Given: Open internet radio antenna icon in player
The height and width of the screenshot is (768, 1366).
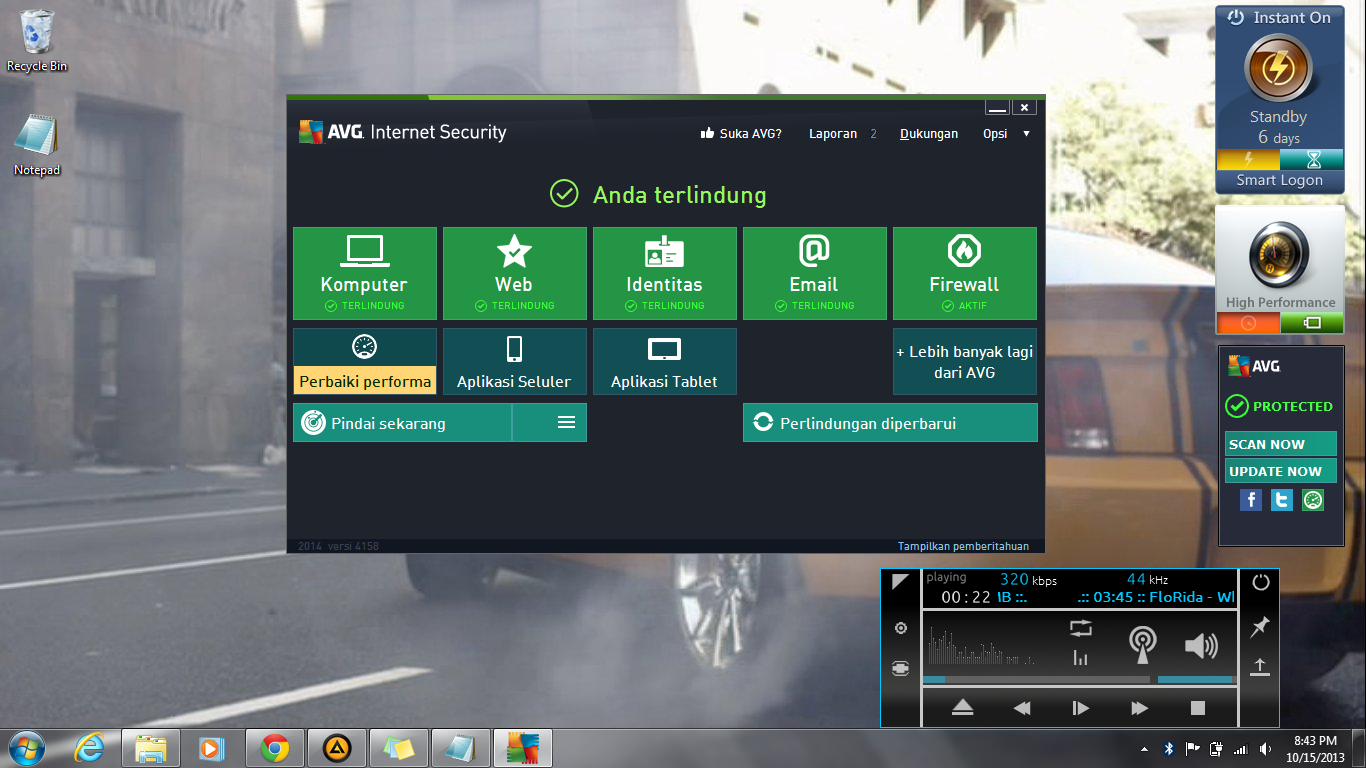Looking at the screenshot, I should click(x=1141, y=645).
